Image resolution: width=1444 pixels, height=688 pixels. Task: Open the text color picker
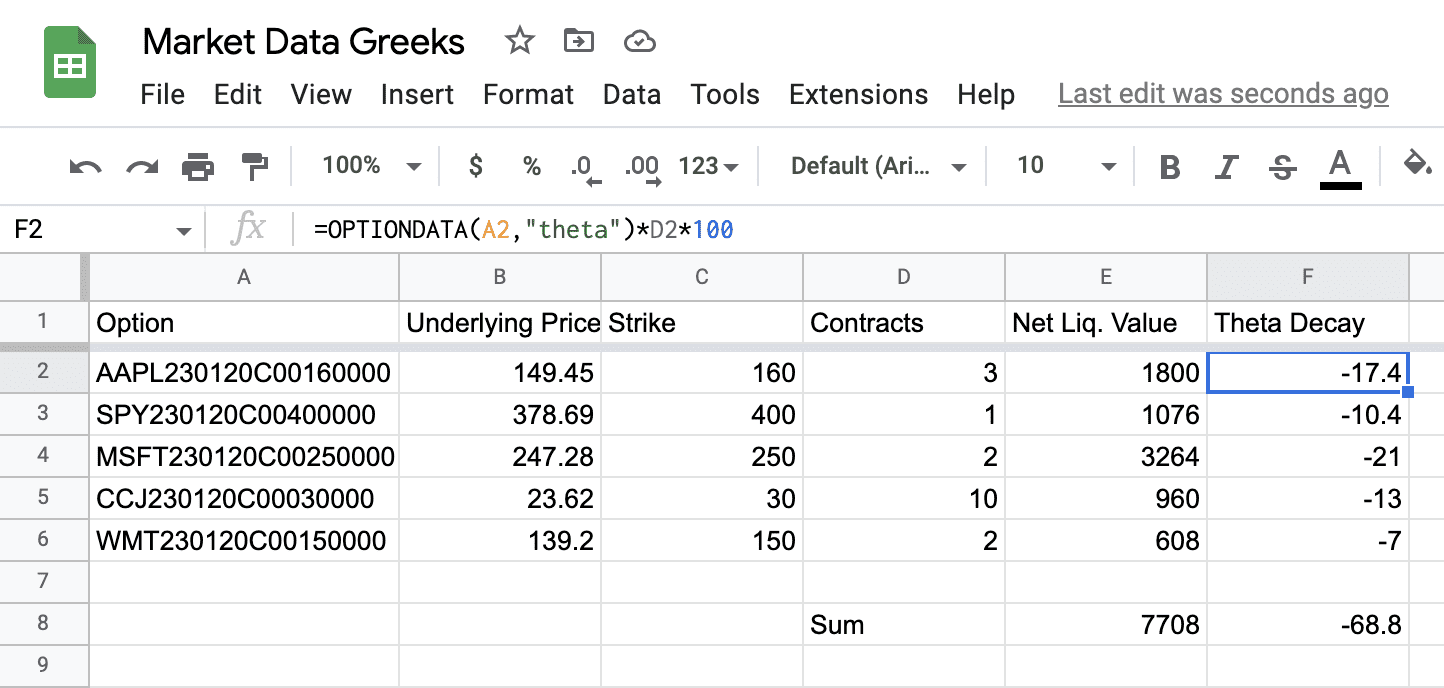tap(1340, 167)
